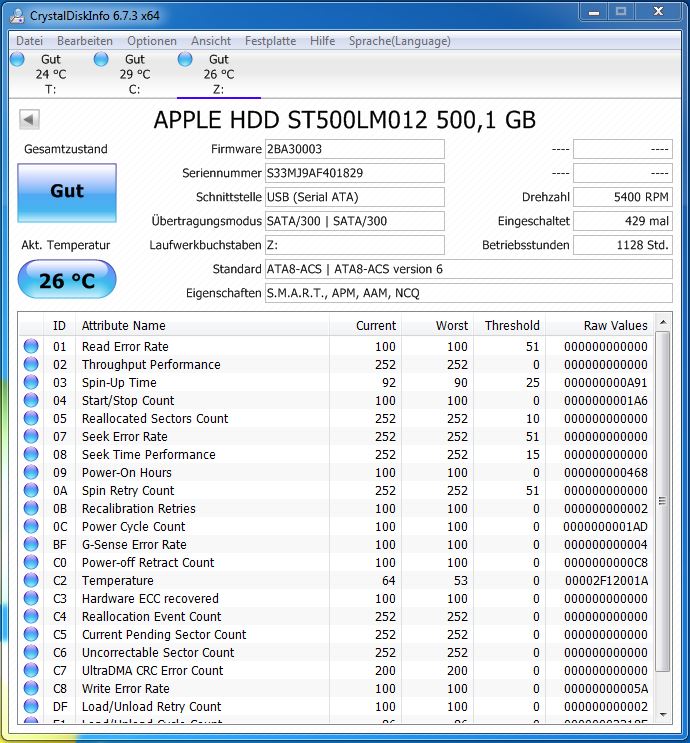This screenshot has width=690, height=743.
Task: Click the Firmware field 2BA30003
Action: tap(354, 149)
